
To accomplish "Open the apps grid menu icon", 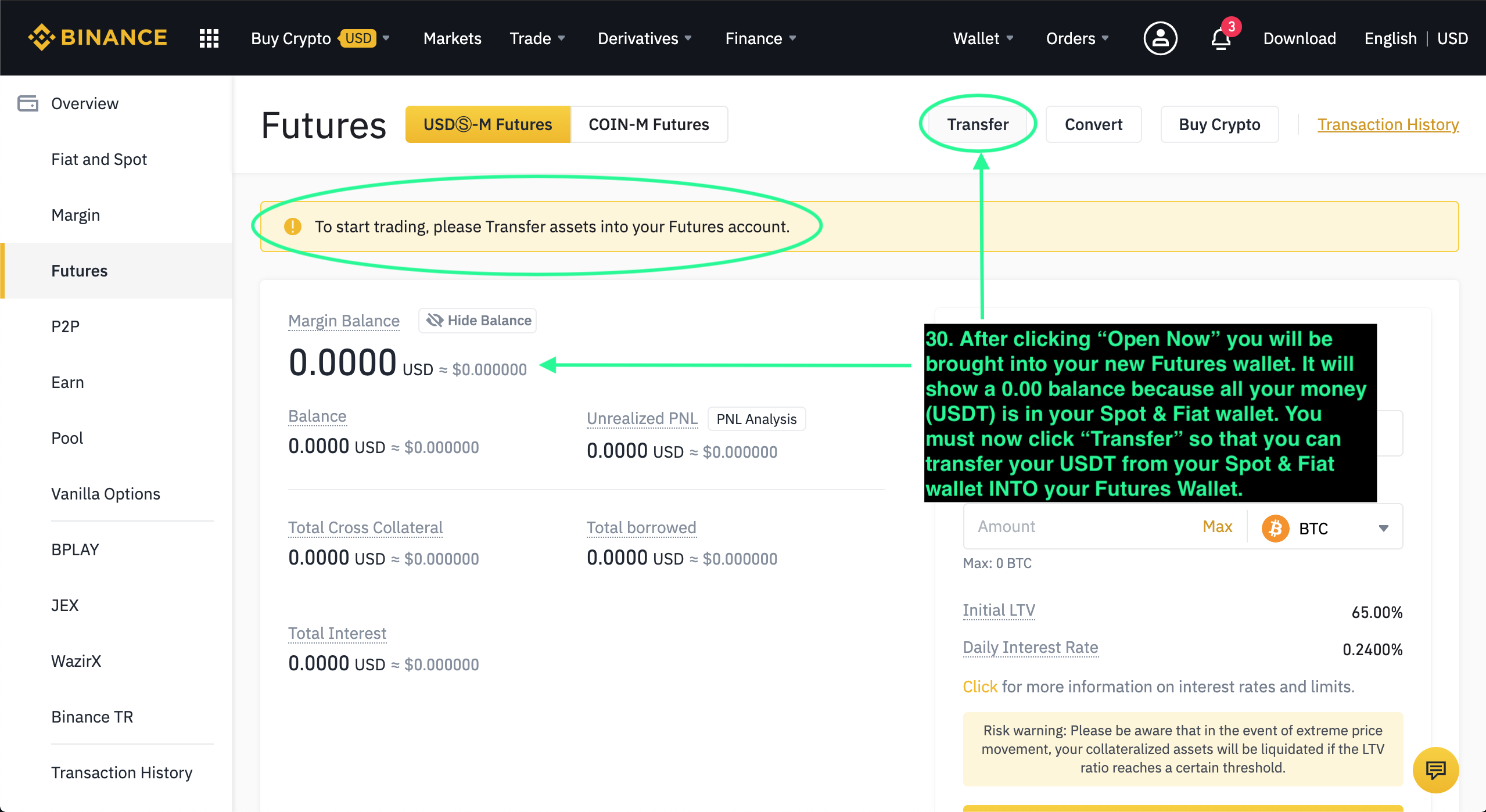I will point(209,38).
